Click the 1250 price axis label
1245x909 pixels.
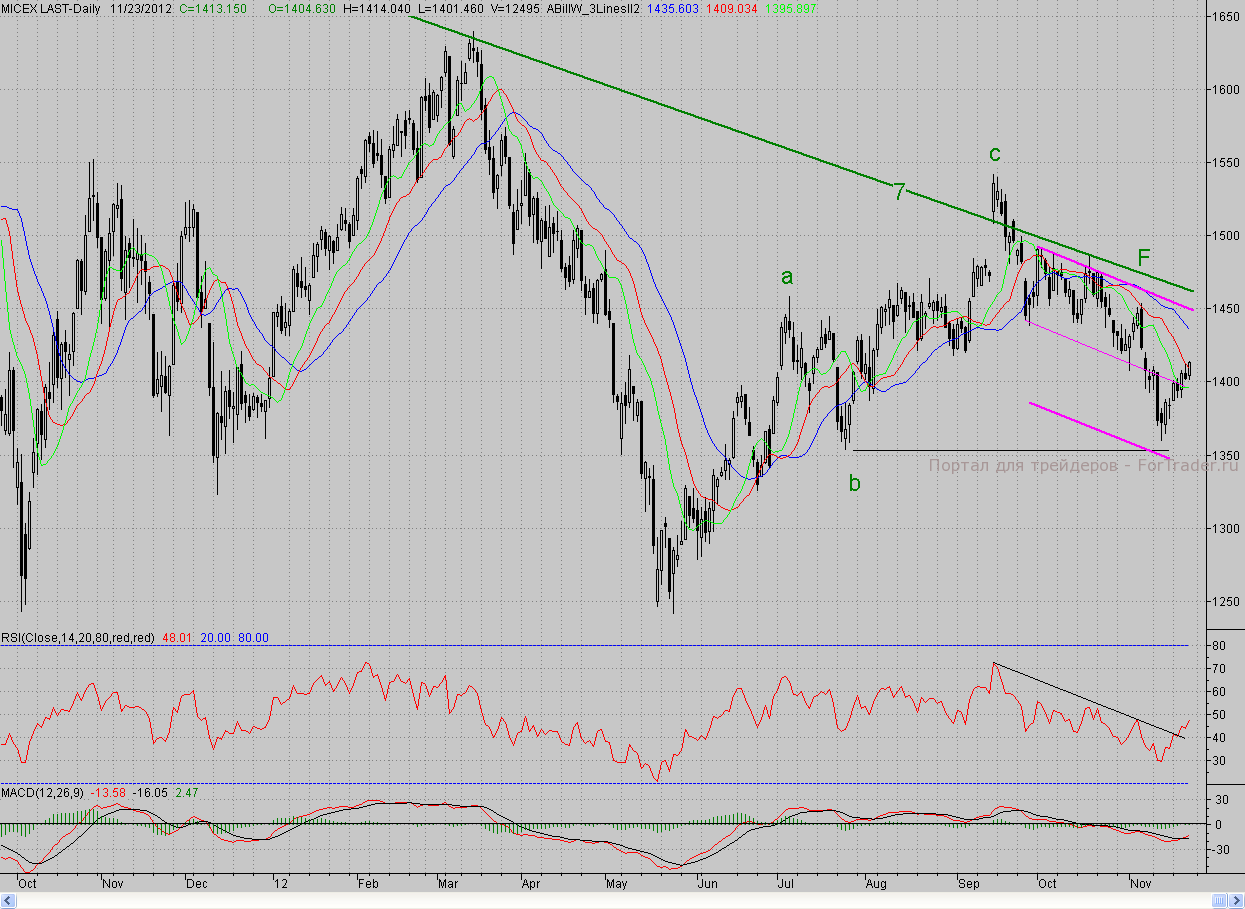point(1226,602)
